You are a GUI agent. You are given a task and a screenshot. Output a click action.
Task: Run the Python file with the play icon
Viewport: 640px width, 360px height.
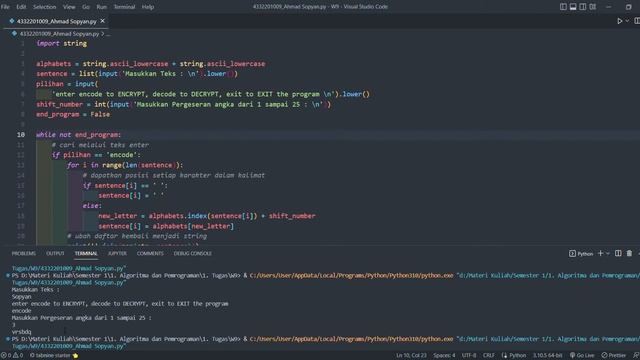[620, 21]
